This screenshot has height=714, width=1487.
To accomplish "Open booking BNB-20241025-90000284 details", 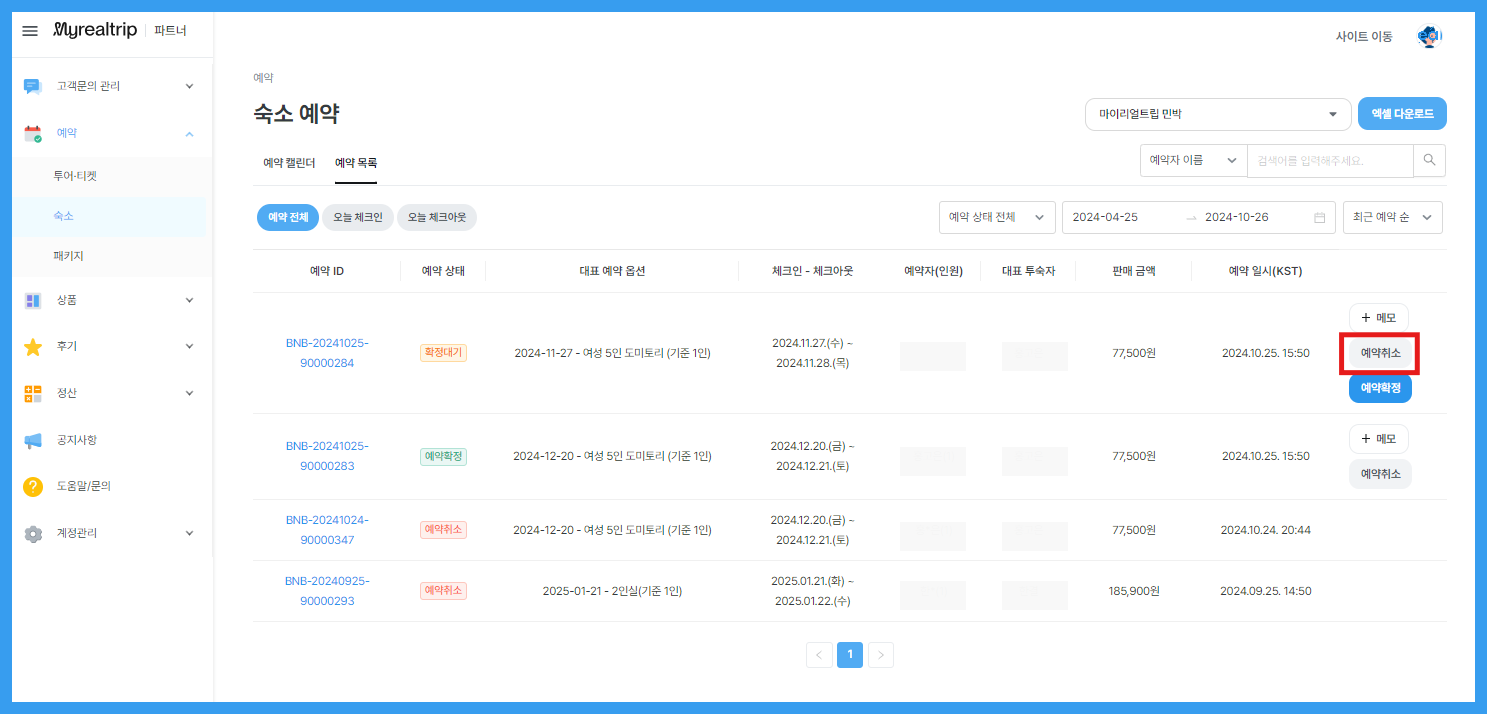I will (x=327, y=352).
